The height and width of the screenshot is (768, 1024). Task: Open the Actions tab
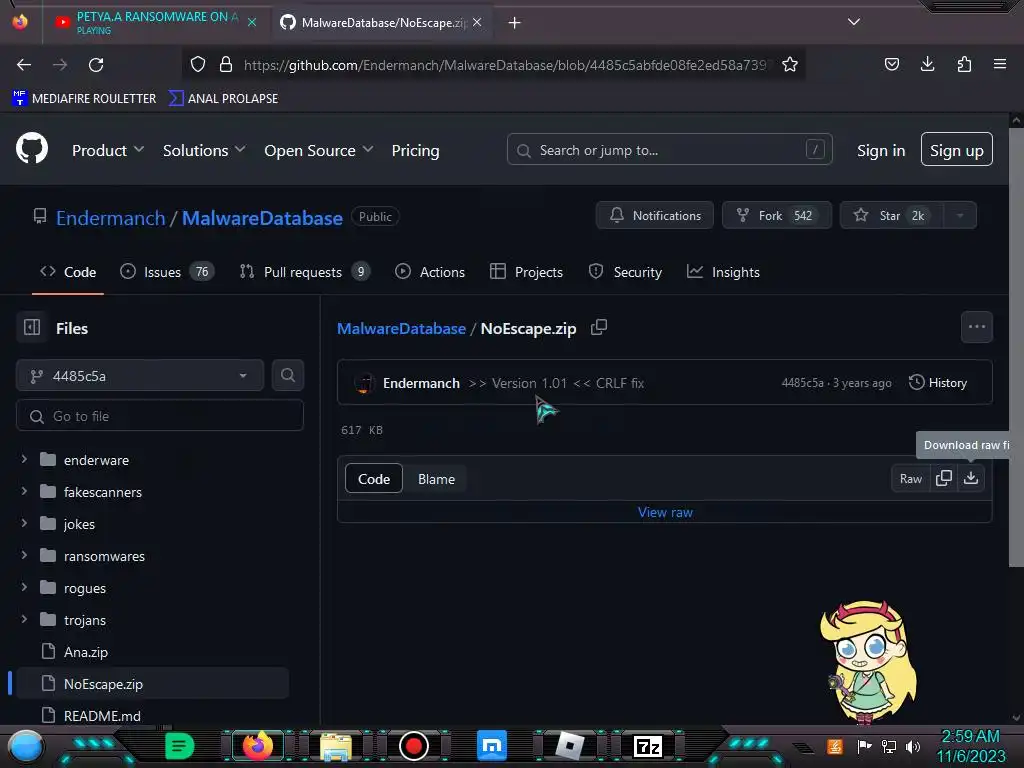430,272
